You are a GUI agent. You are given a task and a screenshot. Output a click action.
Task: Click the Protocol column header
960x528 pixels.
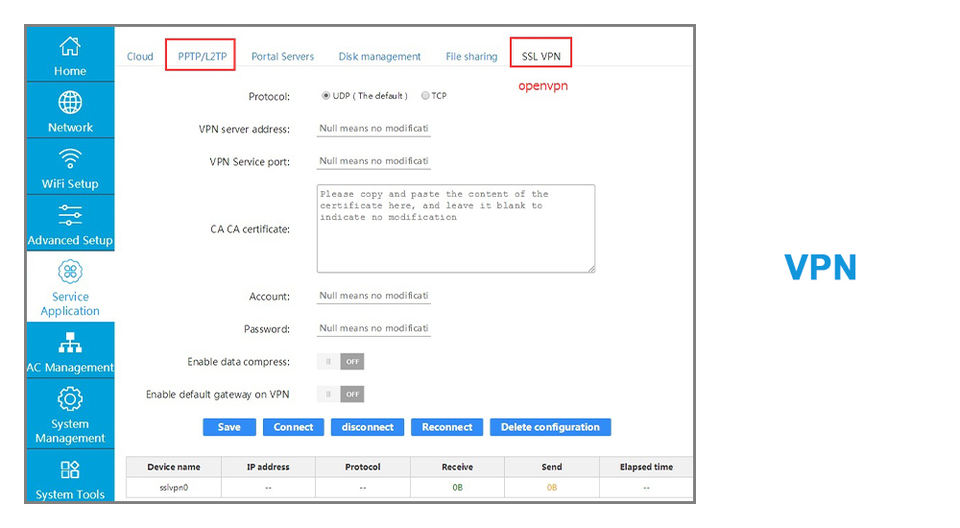362,467
